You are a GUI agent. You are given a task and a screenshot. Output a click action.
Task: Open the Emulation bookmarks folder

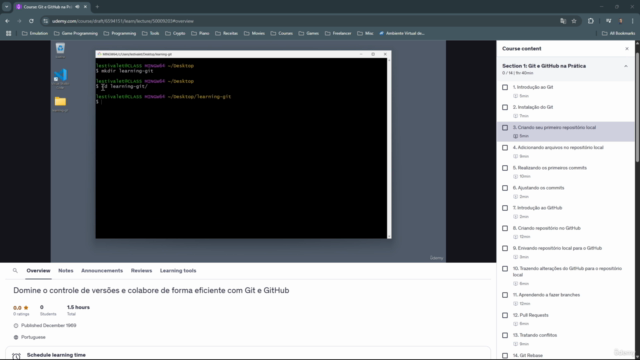pyautogui.click(x=35, y=33)
